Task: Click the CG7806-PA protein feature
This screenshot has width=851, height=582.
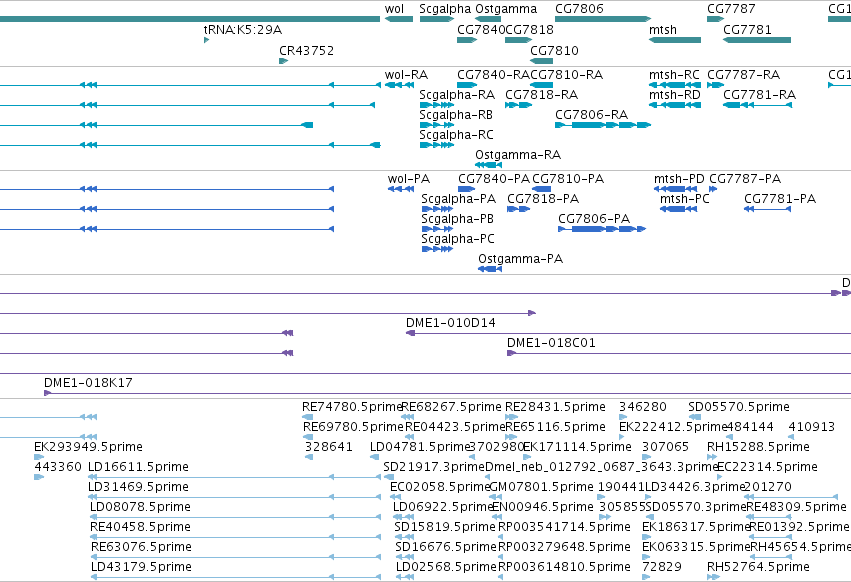Action: [602, 230]
